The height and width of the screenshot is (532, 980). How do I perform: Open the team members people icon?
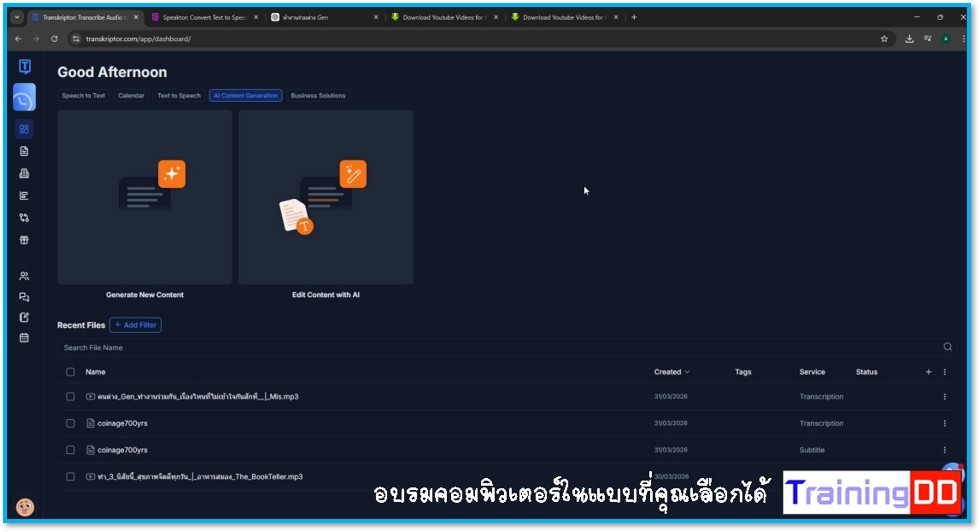24,276
